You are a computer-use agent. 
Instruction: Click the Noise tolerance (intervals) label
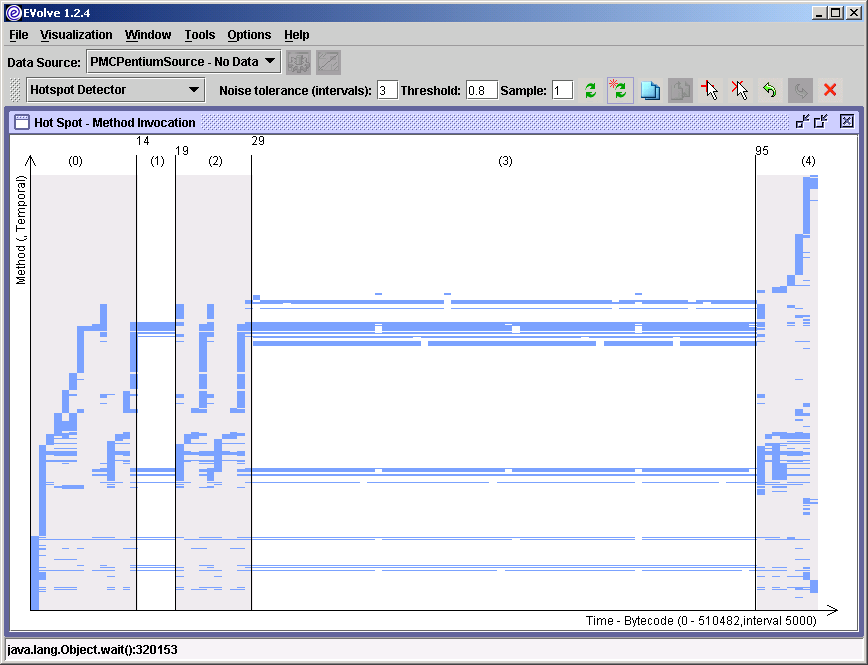pos(296,90)
